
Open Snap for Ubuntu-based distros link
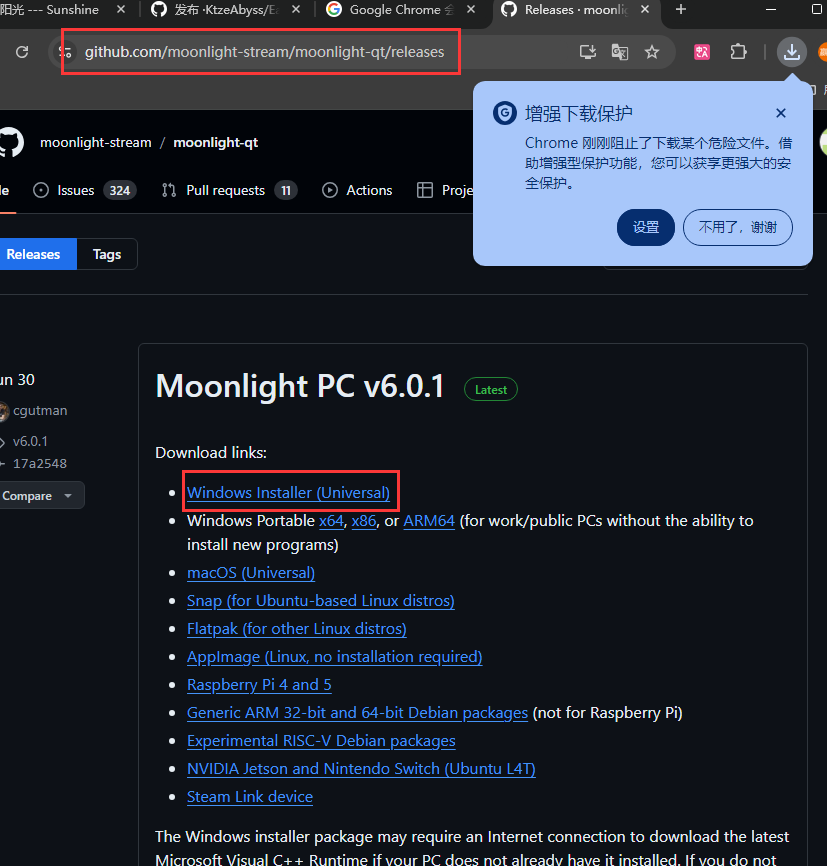(x=321, y=601)
